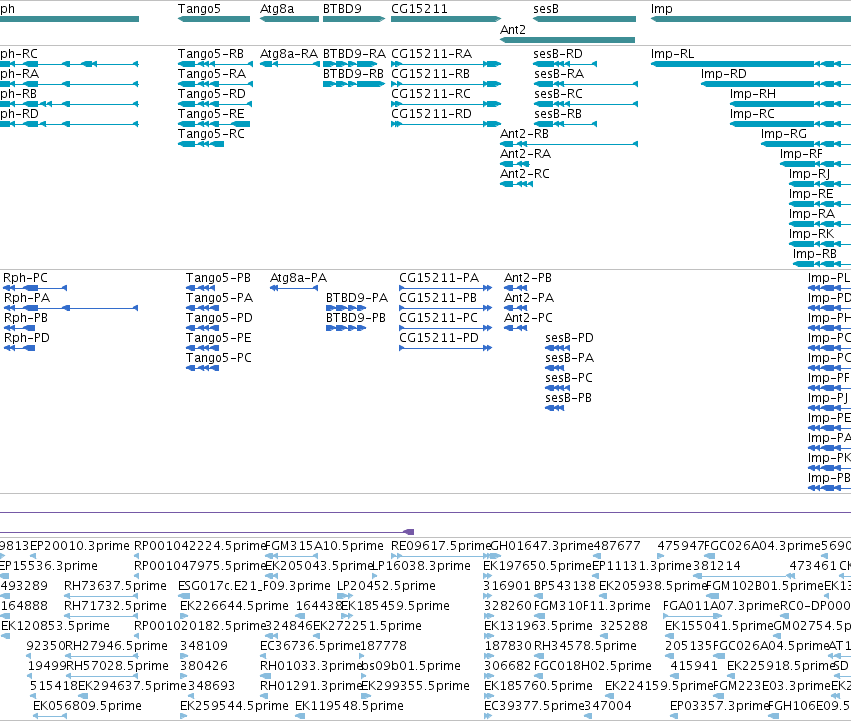
Task: Select the Tango5-PB protein
Action: pyautogui.click(x=202, y=288)
